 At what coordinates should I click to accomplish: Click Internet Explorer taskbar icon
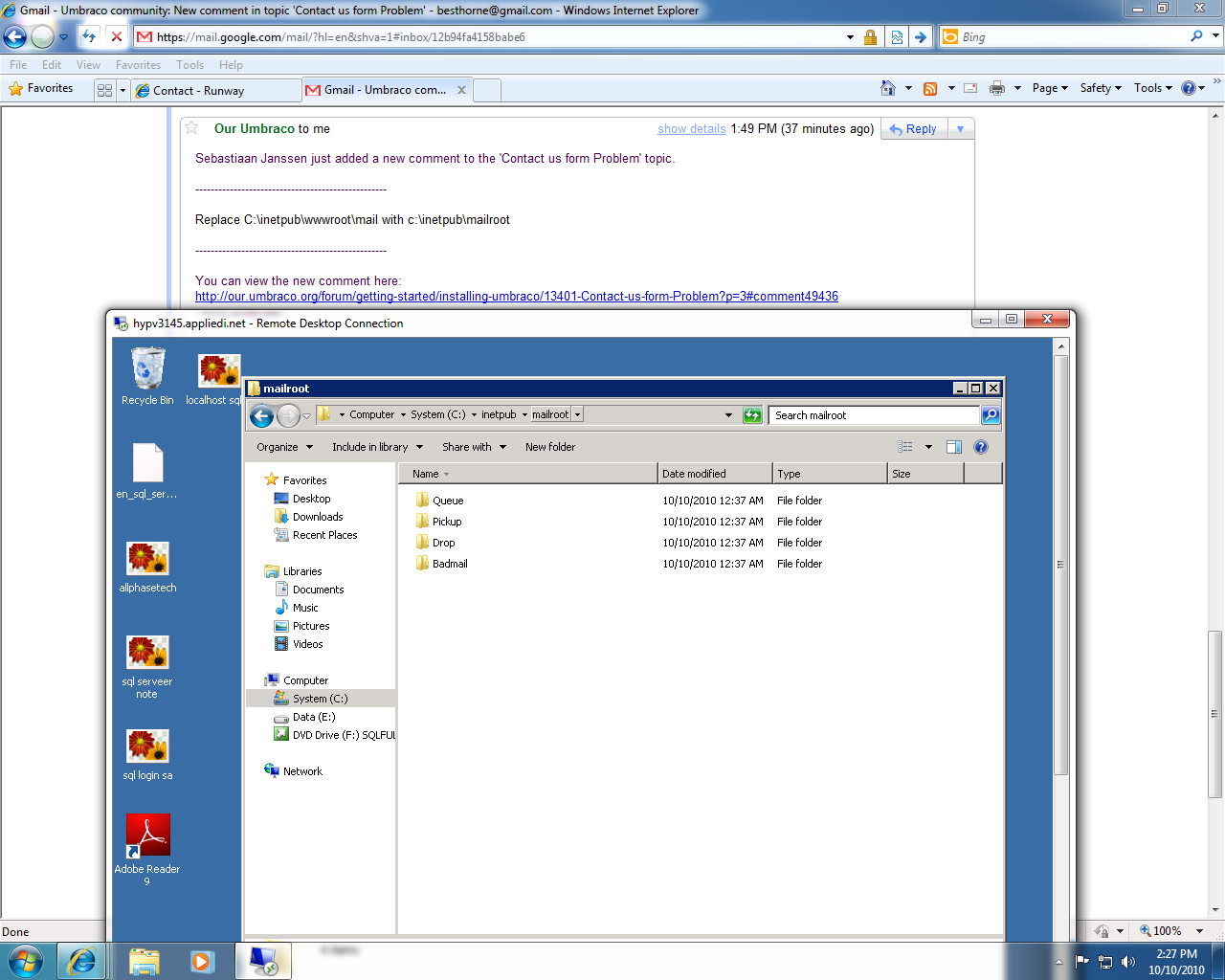click(82, 961)
